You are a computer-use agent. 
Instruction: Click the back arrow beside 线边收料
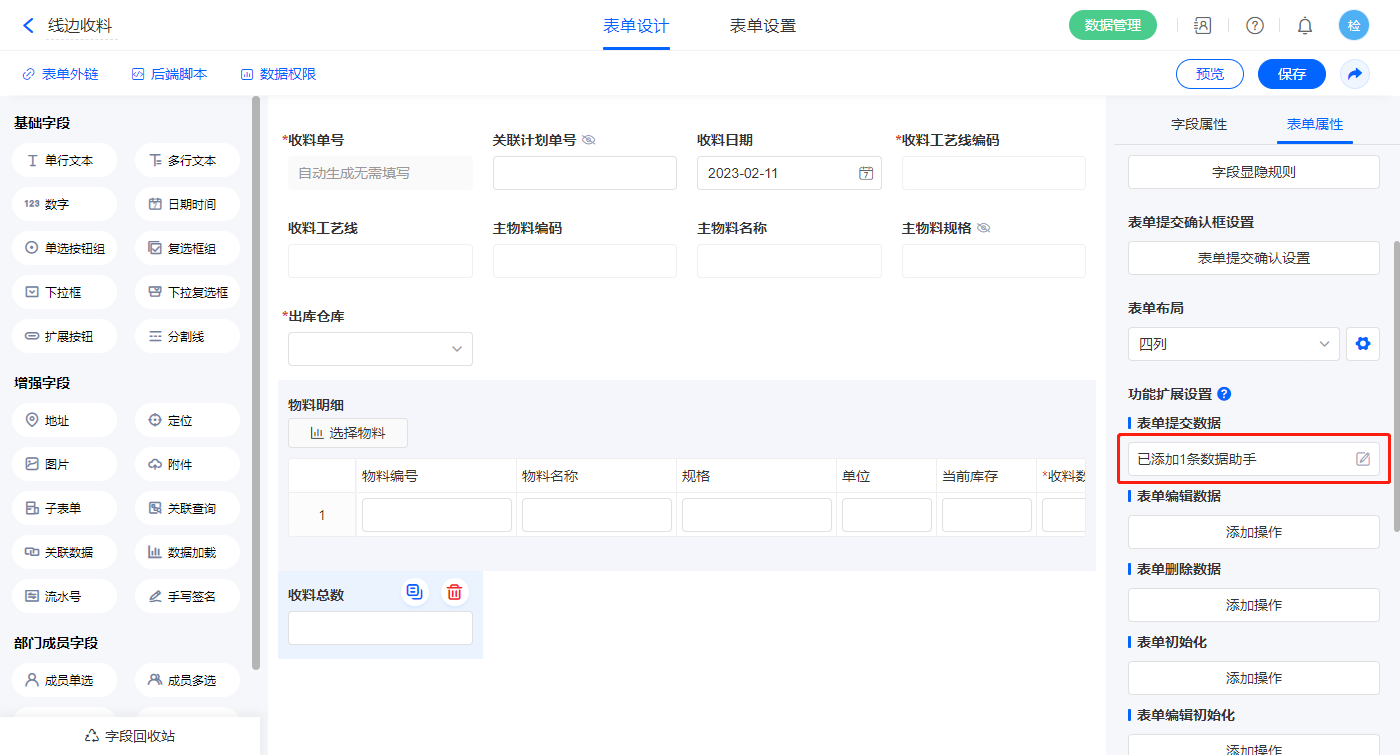pos(28,26)
